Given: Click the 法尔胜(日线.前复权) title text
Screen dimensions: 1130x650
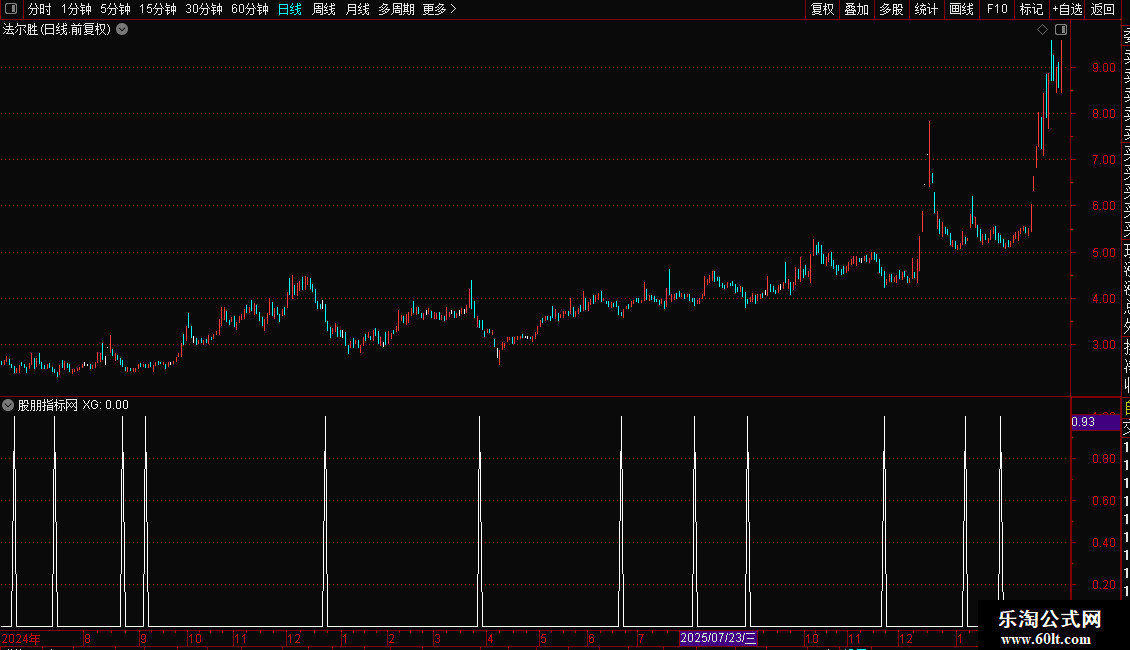Looking at the screenshot, I should [57, 30].
